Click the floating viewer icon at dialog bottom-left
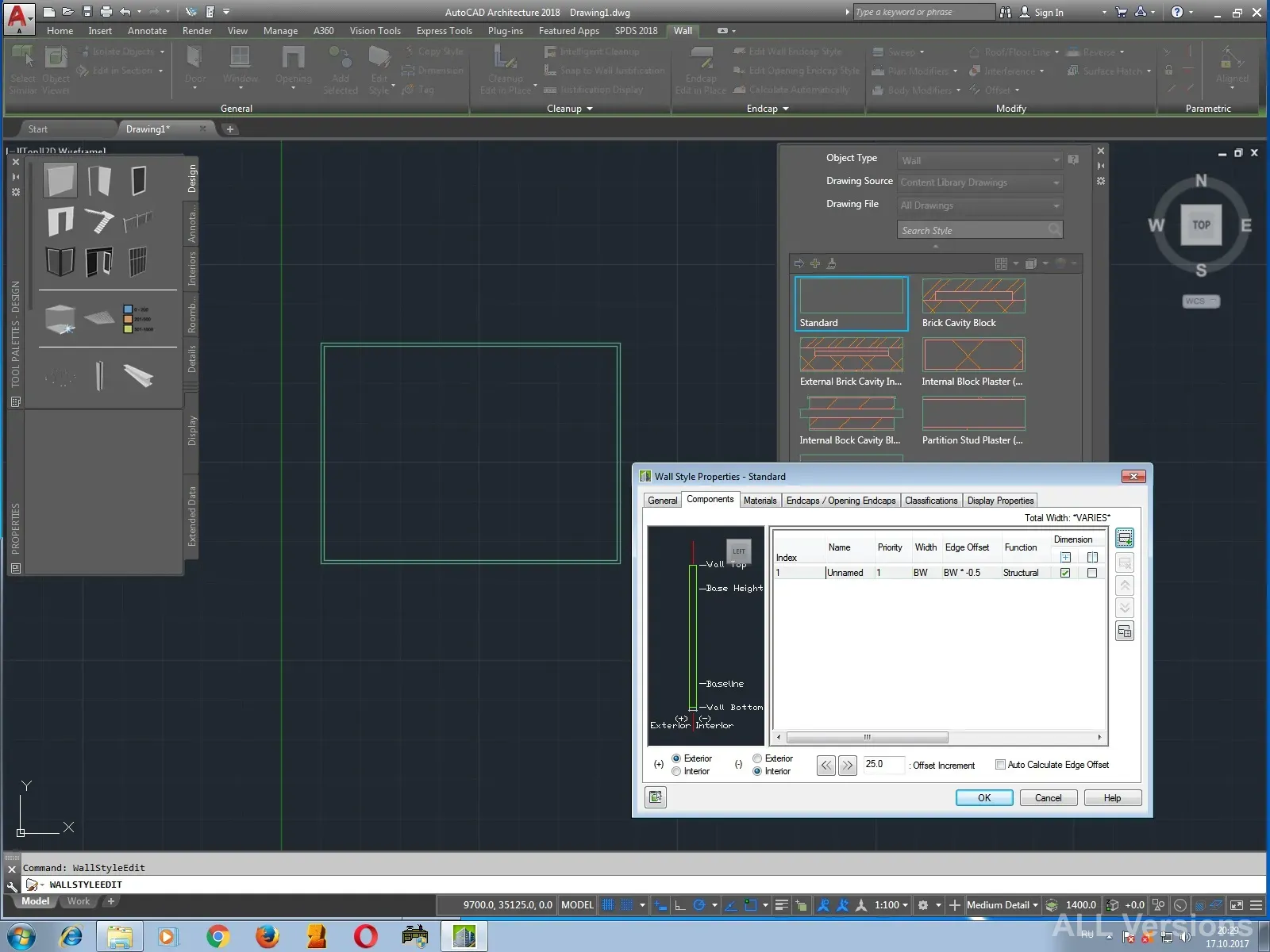Viewport: 1270px width, 952px height. [x=656, y=797]
